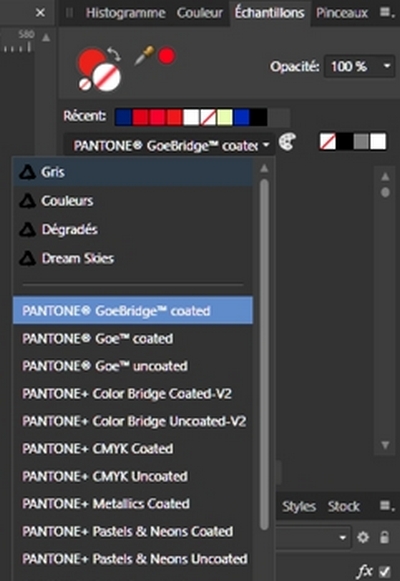Close the panel with the X icon

tap(40, 13)
